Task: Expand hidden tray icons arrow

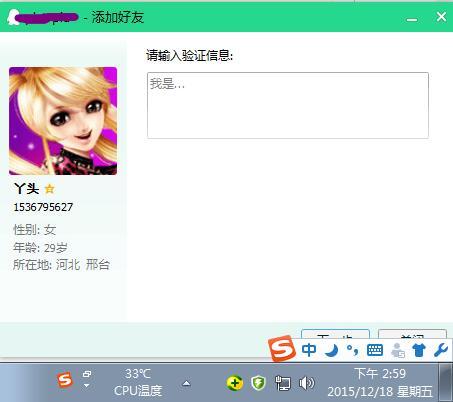Action: pos(187,383)
